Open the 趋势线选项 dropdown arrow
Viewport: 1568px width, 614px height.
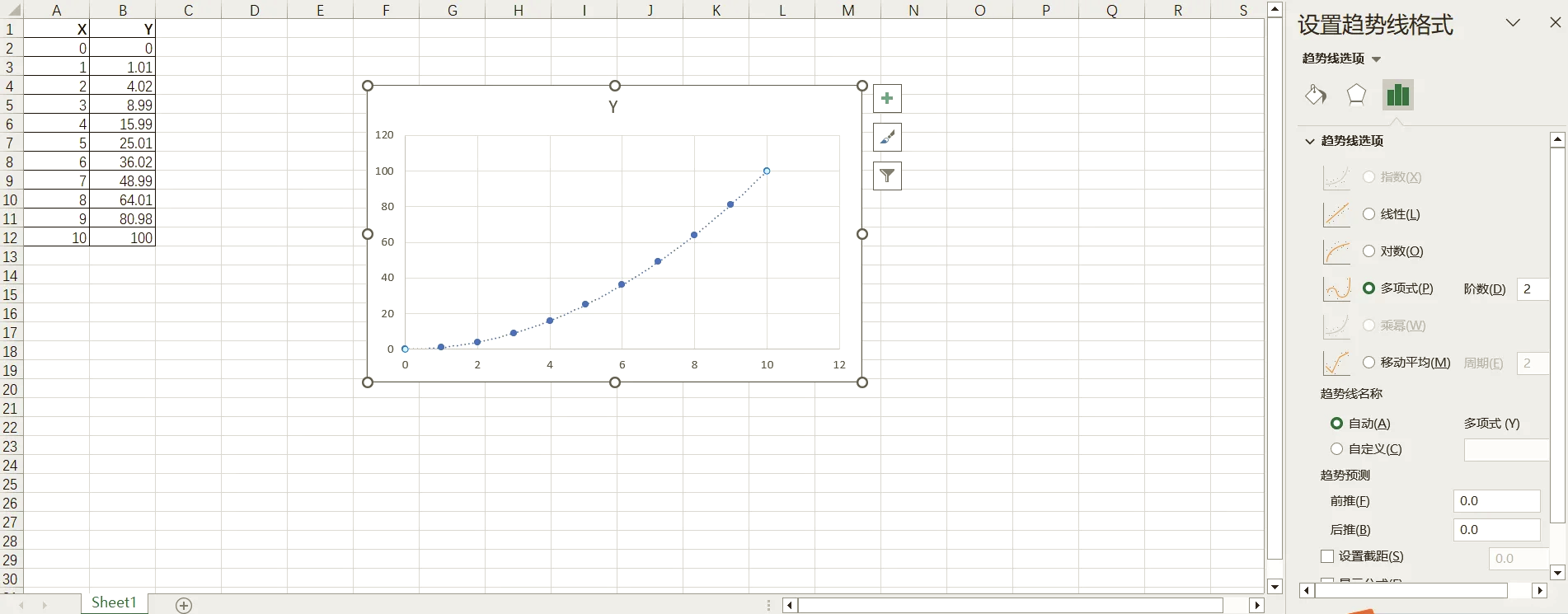(1376, 59)
